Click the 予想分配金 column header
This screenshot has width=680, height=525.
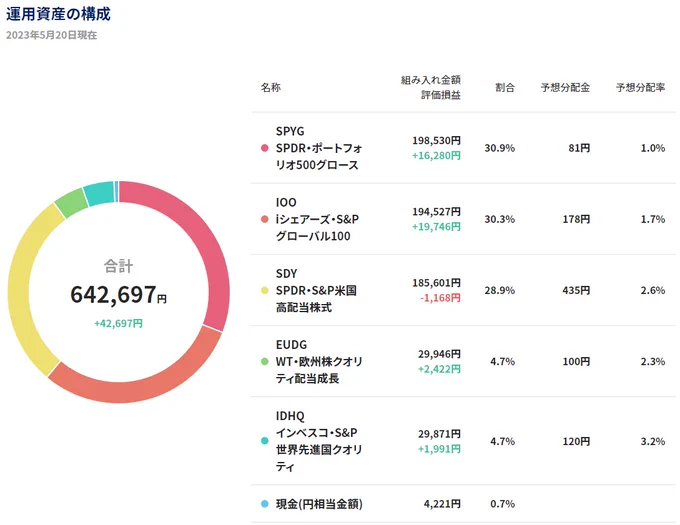pyautogui.click(x=565, y=87)
